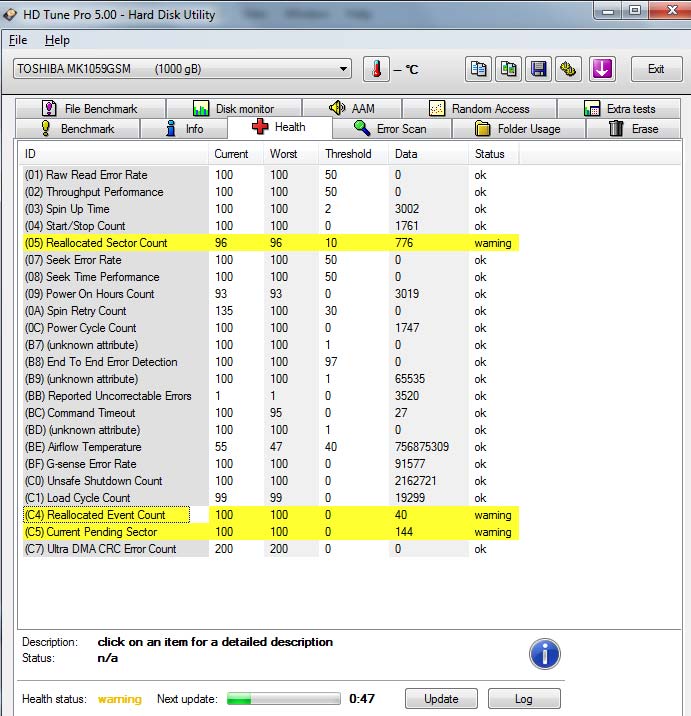Select the (BD) unknown attribute row
691x716 pixels.
point(271,430)
